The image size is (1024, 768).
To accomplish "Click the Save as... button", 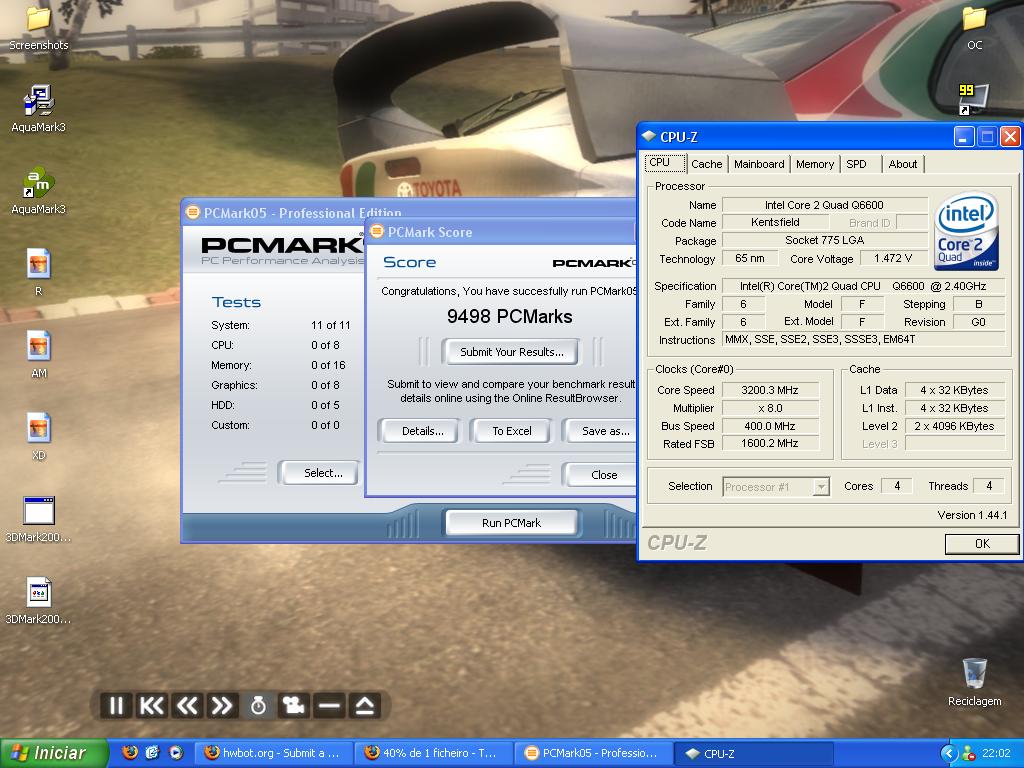I will click(601, 431).
